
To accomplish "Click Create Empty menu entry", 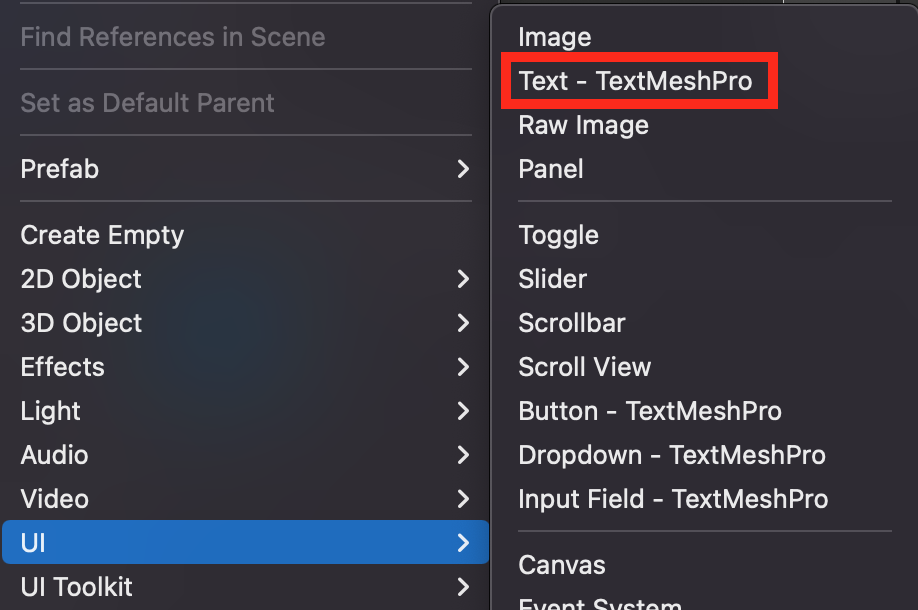I will [x=102, y=235].
